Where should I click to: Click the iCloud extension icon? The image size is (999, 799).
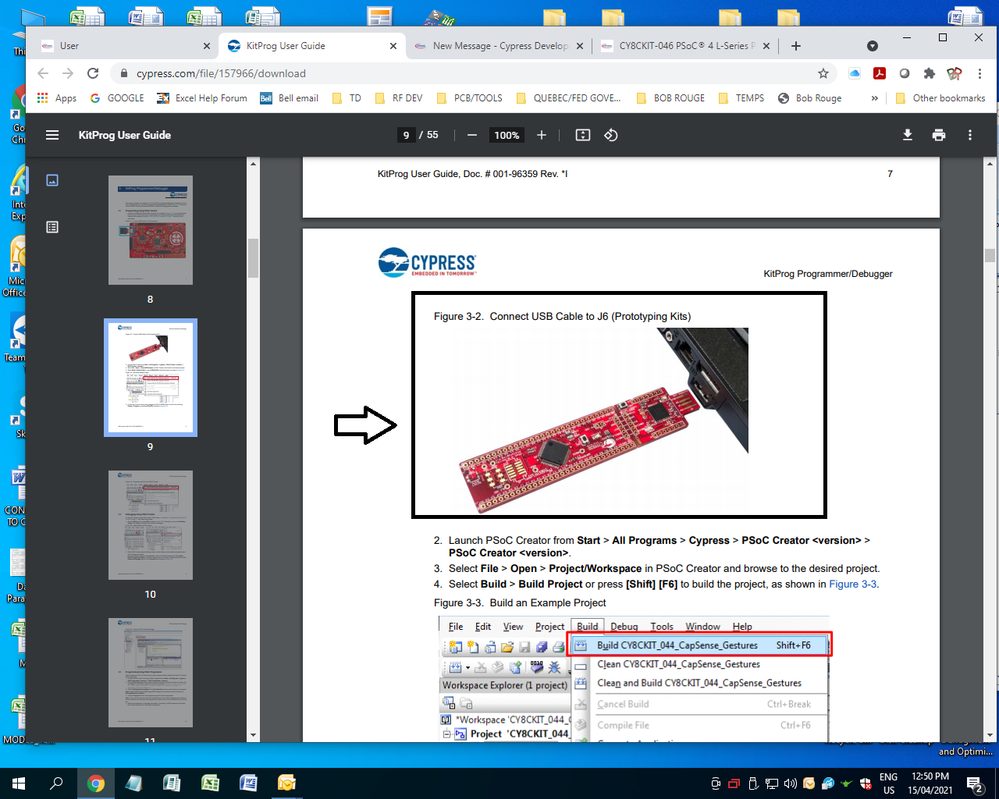click(854, 73)
